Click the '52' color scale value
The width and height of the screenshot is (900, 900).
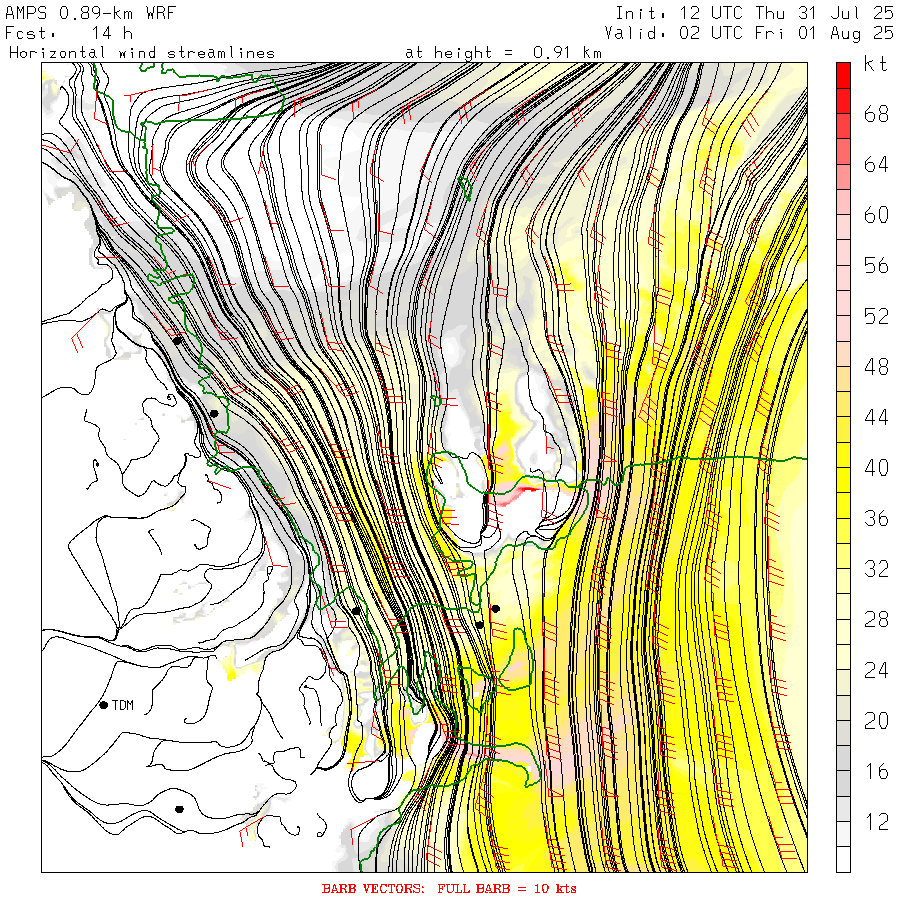pyautogui.click(x=876, y=317)
